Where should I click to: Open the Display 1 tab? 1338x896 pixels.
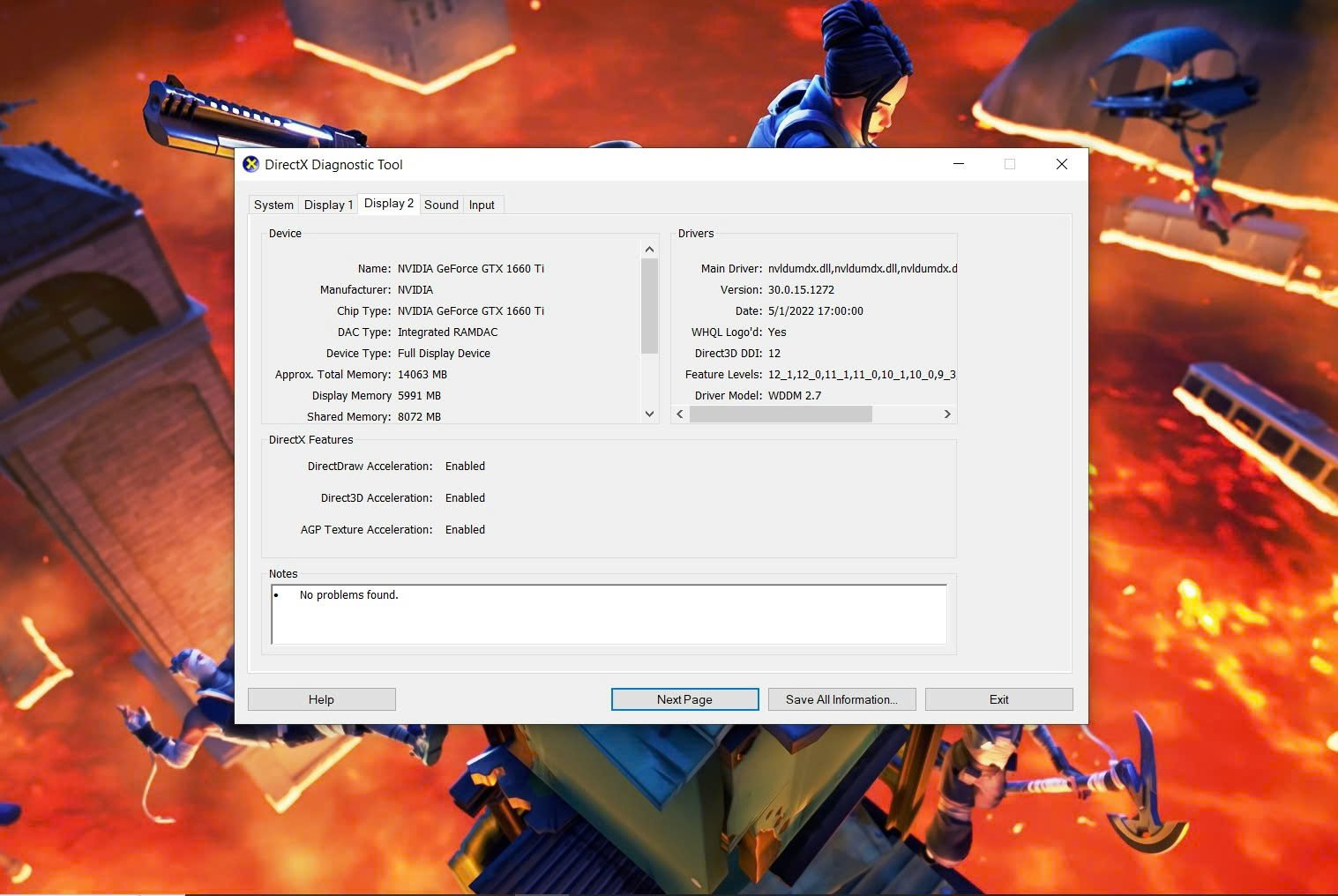(328, 205)
